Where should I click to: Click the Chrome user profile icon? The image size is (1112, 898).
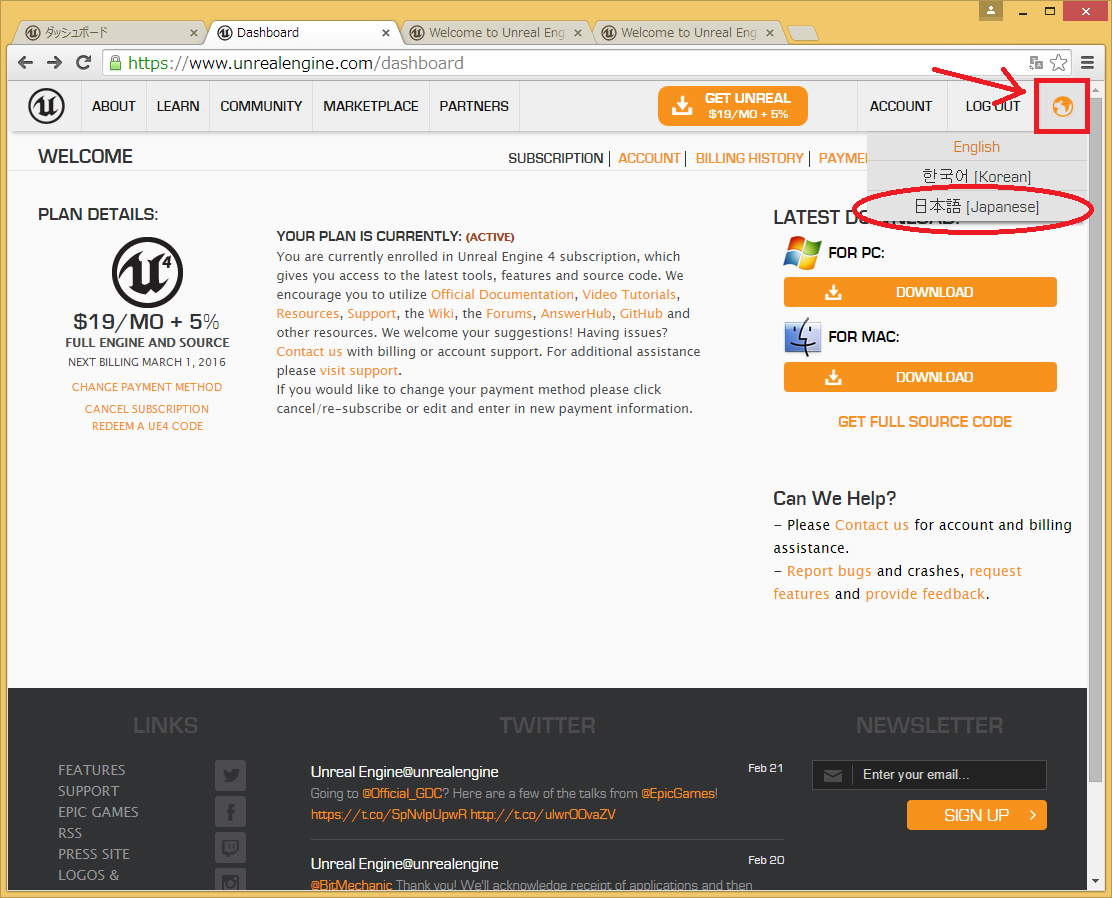(x=991, y=11)
